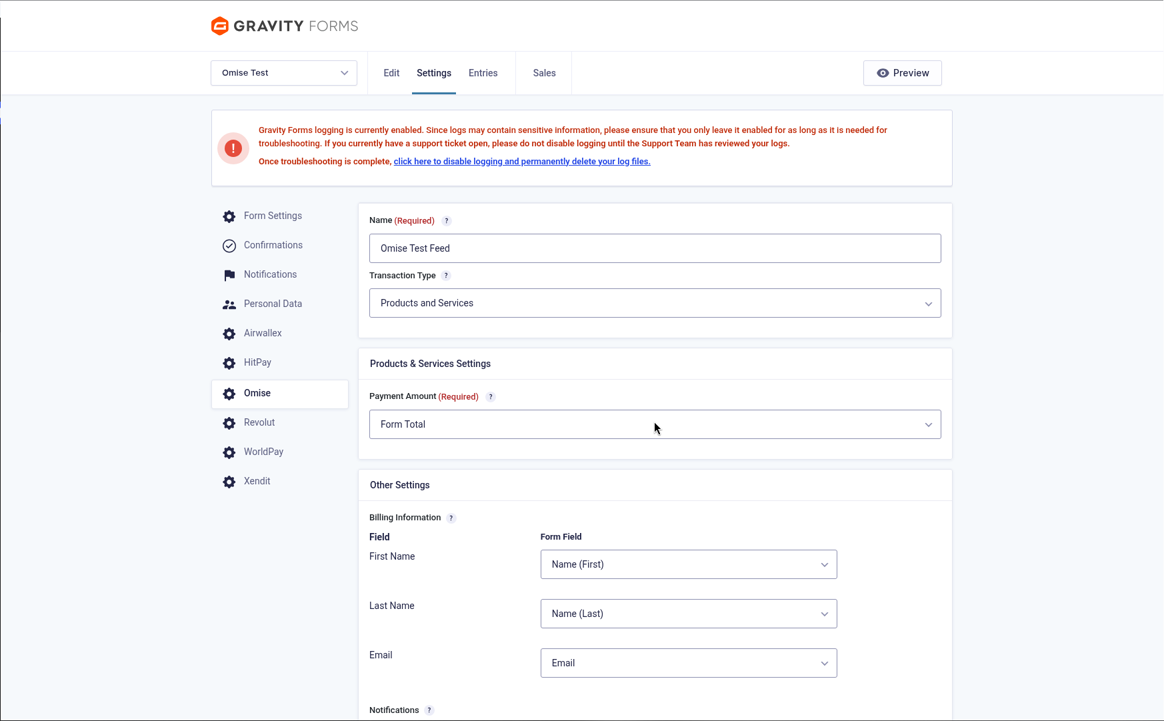
Task: Expand the Payment Amount dropdown
Action: [x=655, y=425]
